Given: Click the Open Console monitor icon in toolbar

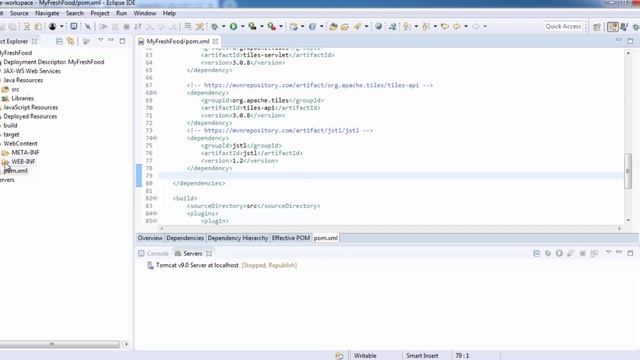Looking at the screenshot, I should click(x=73, y=27).
